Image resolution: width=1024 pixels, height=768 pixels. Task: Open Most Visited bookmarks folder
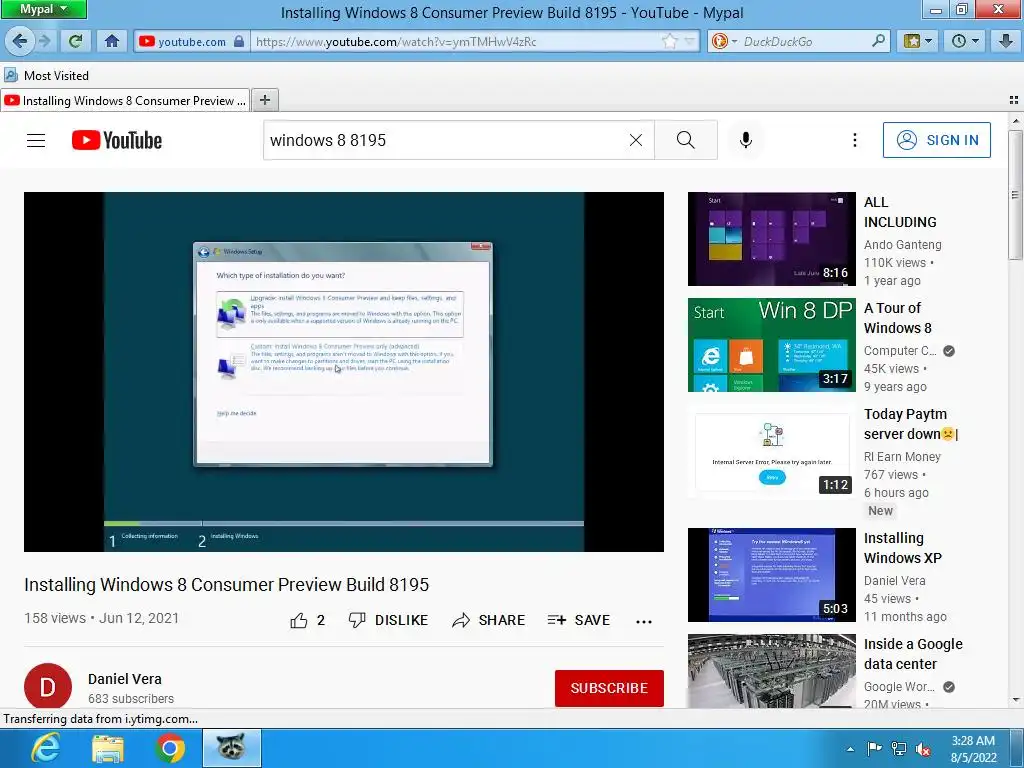click(46, 75)
